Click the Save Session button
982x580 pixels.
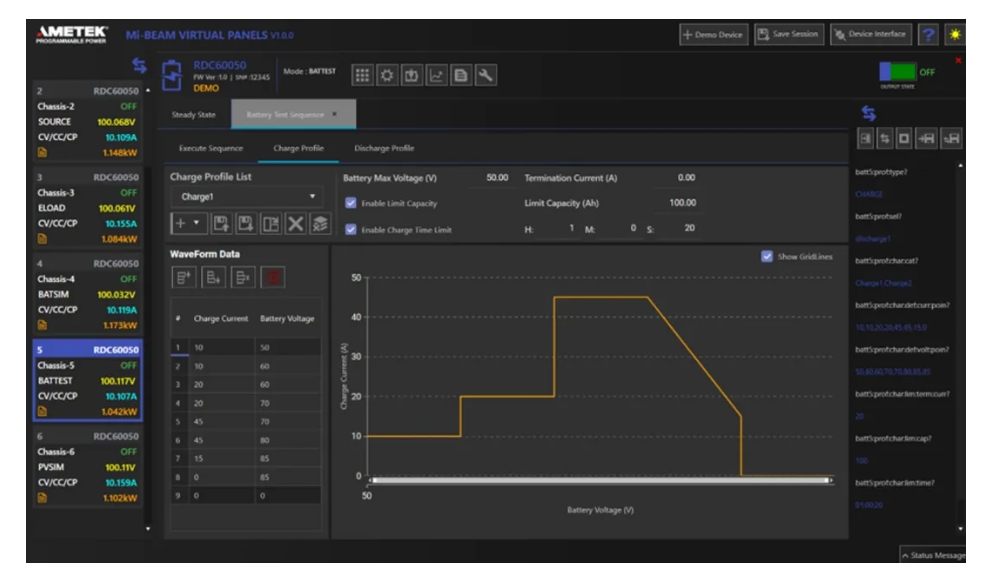coord(788,34)
